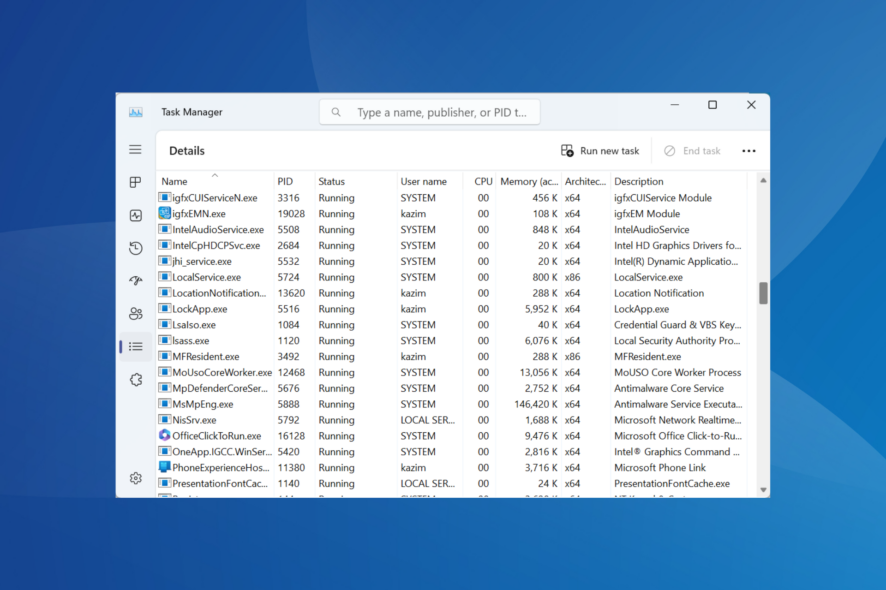Navigate to the Services page

tap(135, 380)
